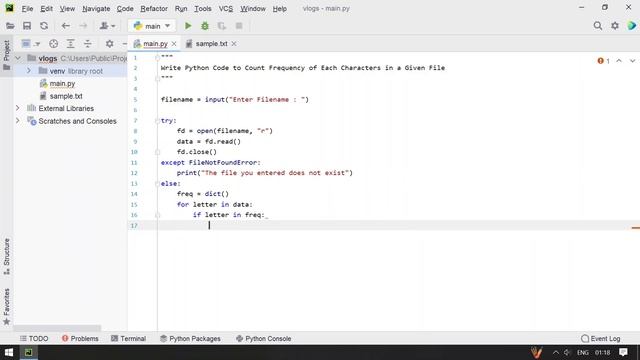This screenshot has height=360, width=640.
Task: Click the Search Everywhere magnifier icon
Action: pyautogui.click(x=598, y=26)
